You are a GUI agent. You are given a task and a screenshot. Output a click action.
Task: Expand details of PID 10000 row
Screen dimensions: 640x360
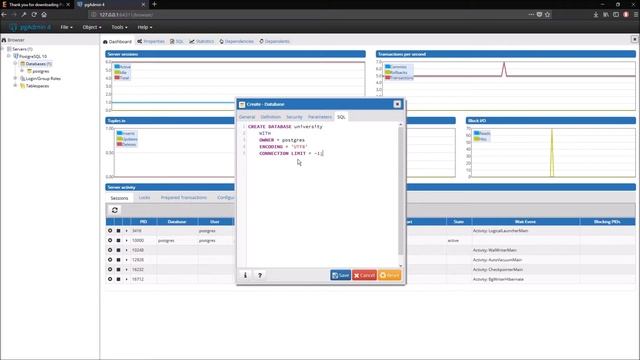(126, 240)
